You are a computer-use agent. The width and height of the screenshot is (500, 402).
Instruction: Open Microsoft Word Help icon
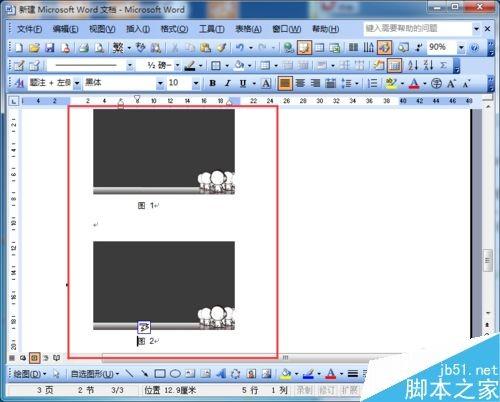point(474,48)
